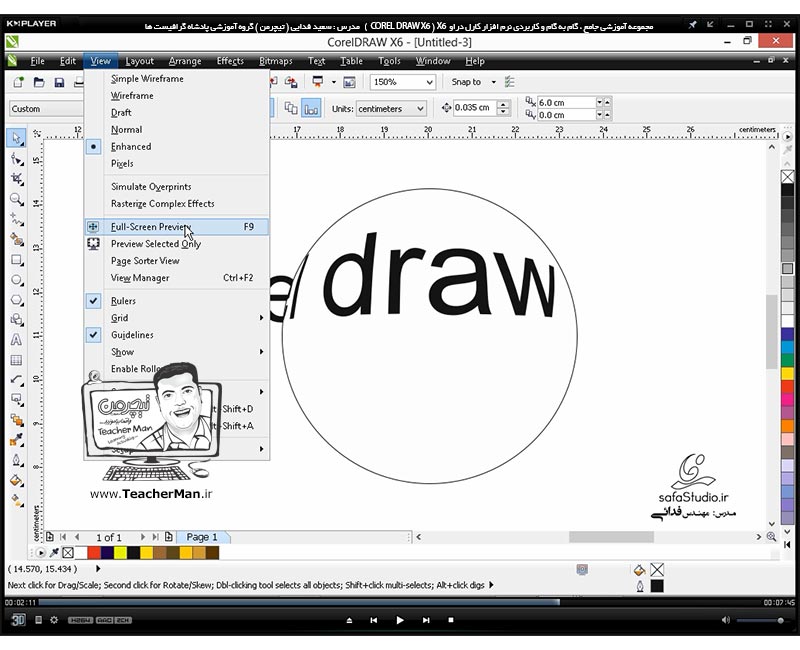
Task: Click the New document icon
Action: click(18, 82)
